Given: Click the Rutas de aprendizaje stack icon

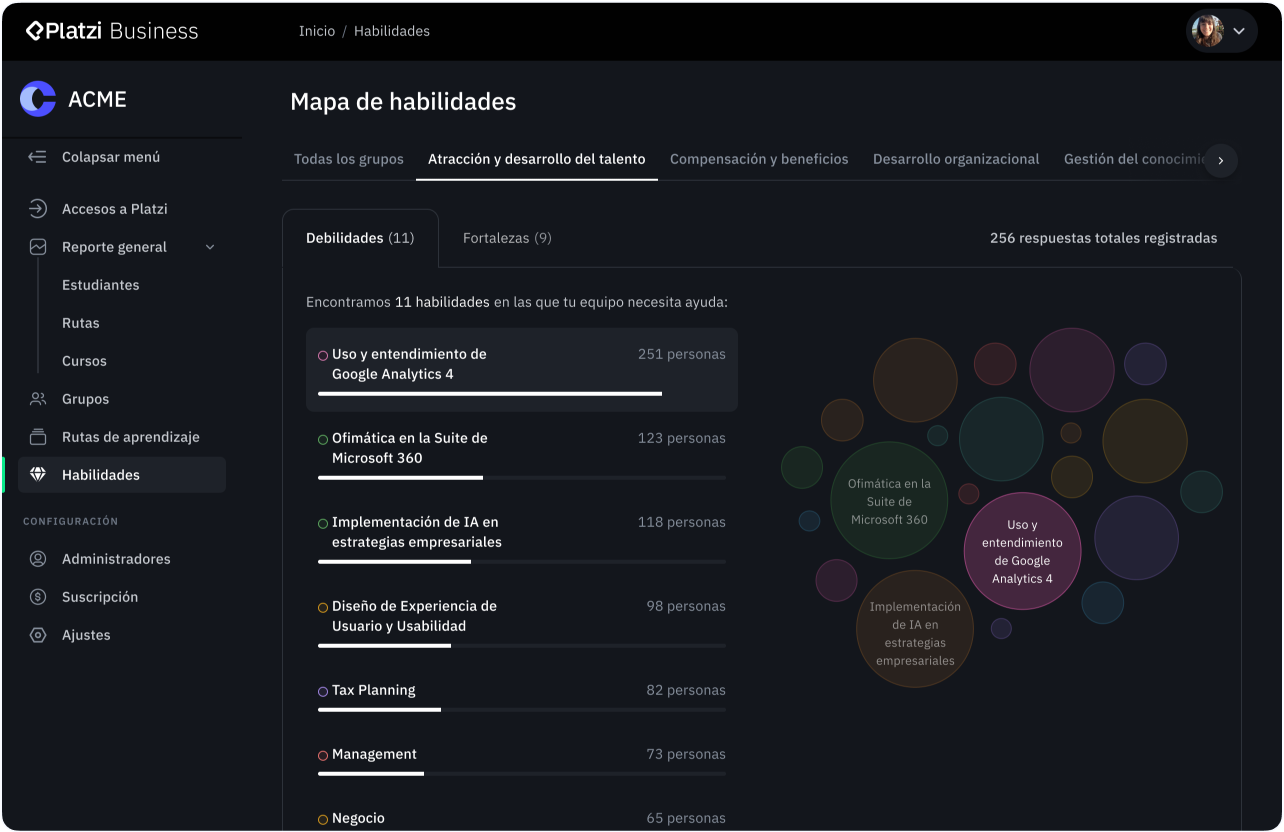Looking at the screenshot, I should point(38,437).
